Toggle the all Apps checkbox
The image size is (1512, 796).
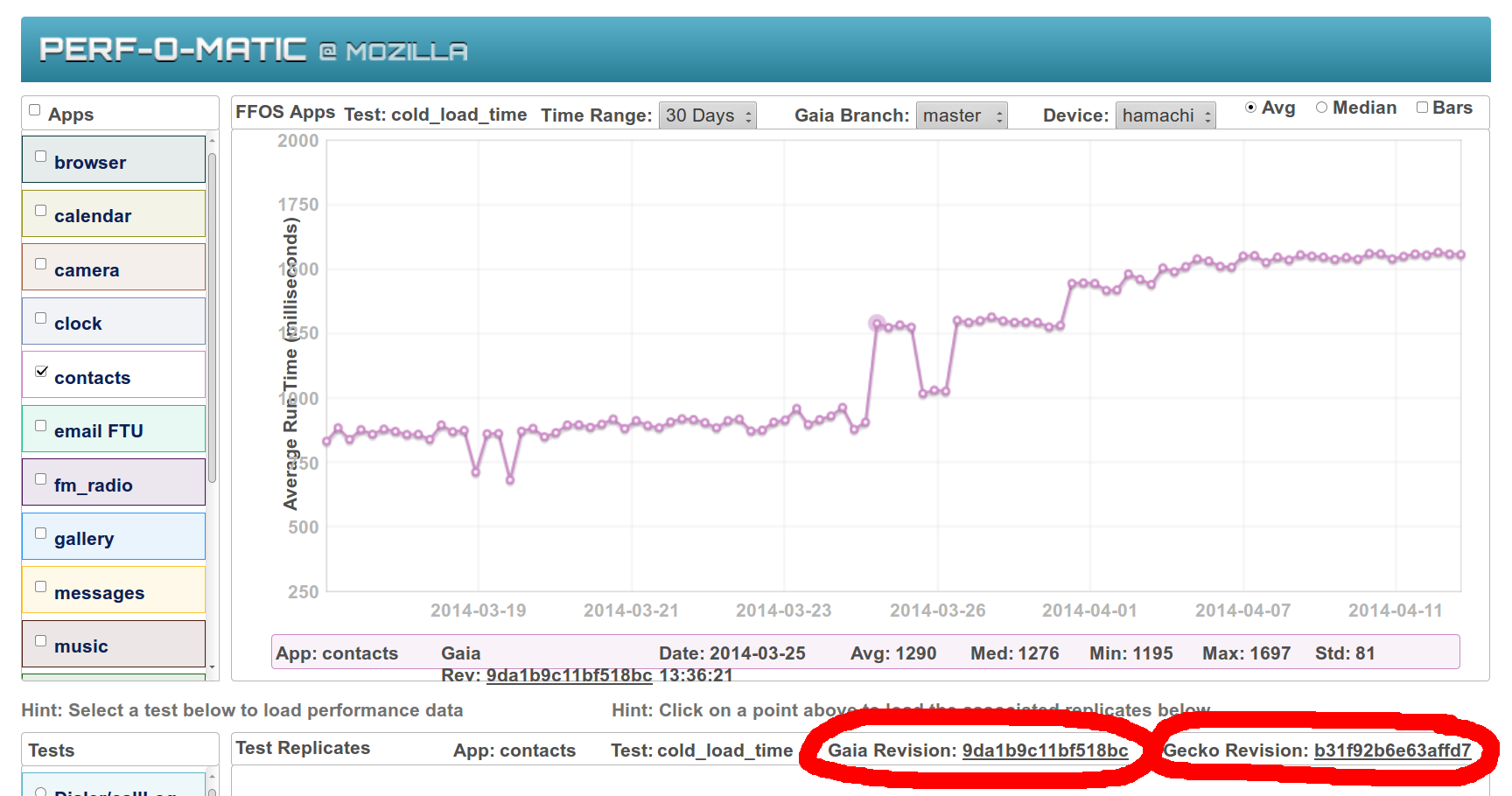click(35, 110)
